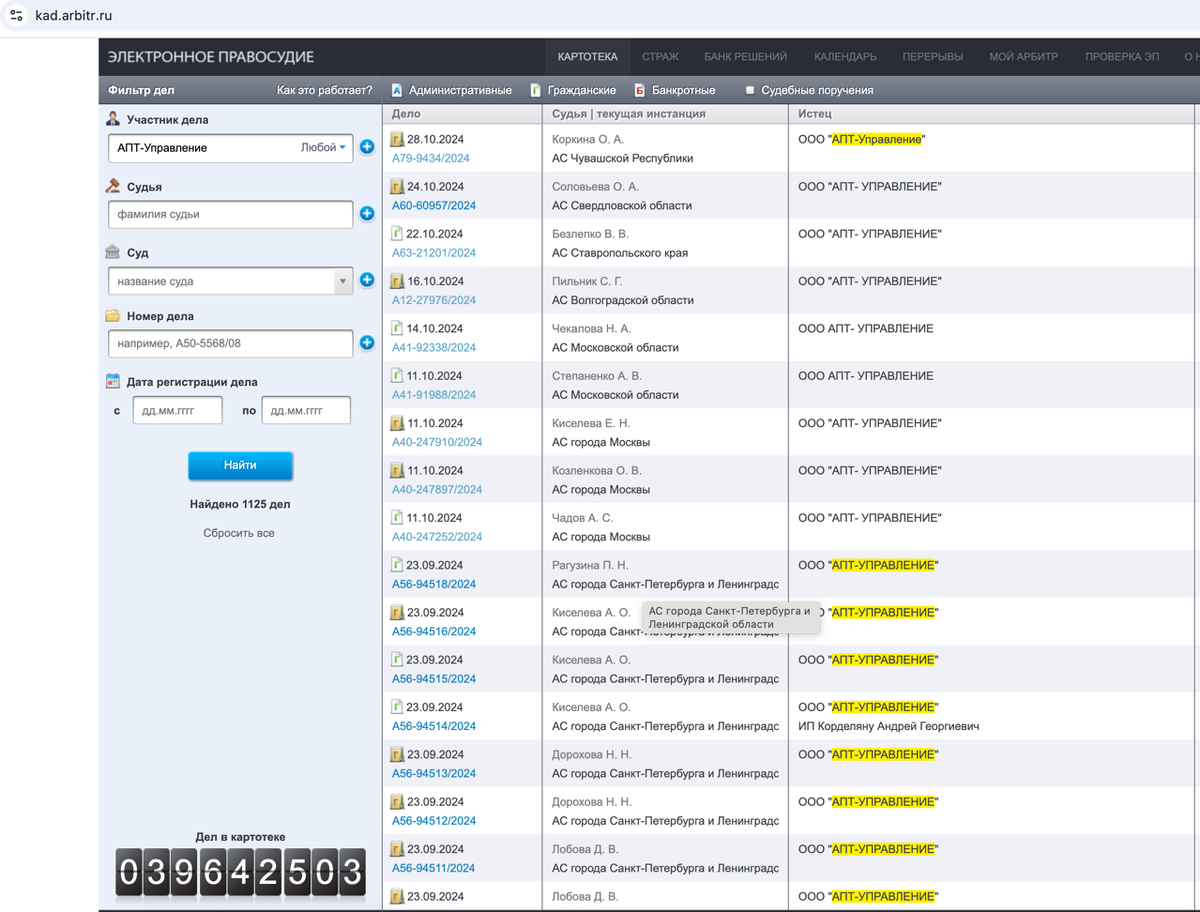Go to the ПРОВЕРКА ЭП tab
1200x912 pixels.
(1122, 57)
